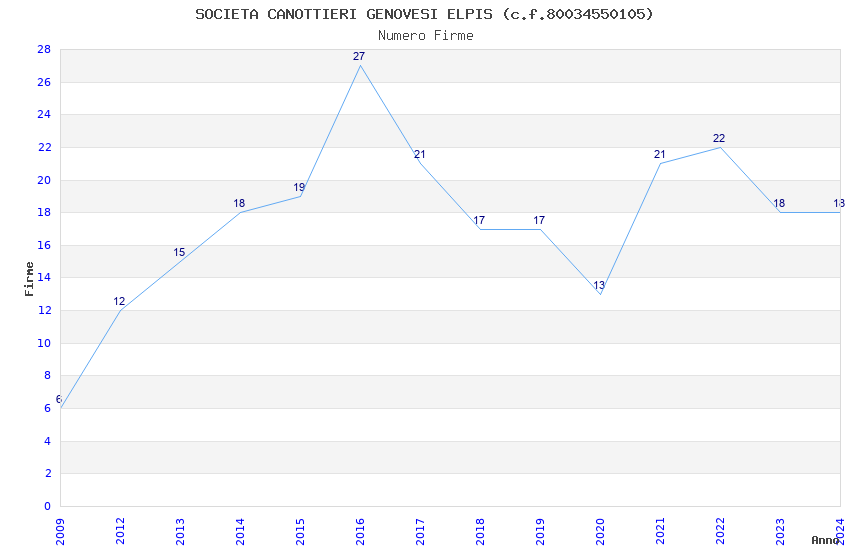Image resolution: width=850 pixels, height=550 pixels.
Task: Click the y-axis tick label 0
Action: coord(47,506)
